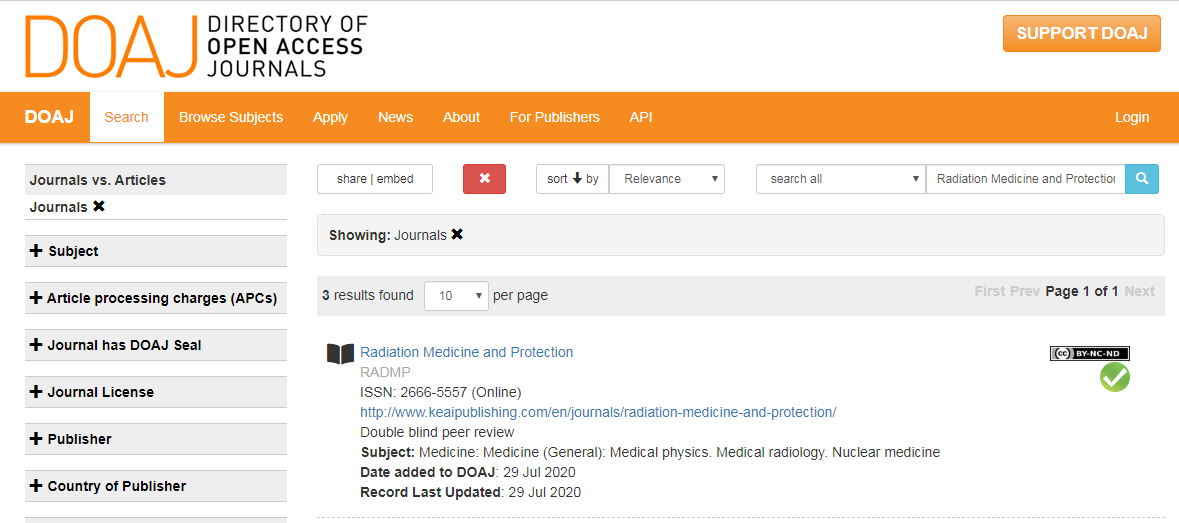This screenshot has height=523, width=1179.
Task: Click the search text input field
Action: [1025, 179]
